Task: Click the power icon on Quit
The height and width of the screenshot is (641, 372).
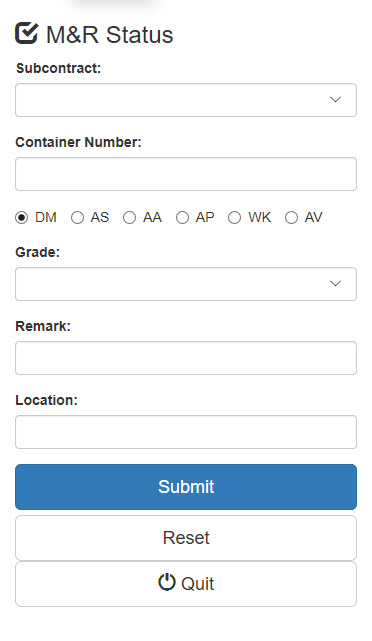Action: pyautogui.click(x=167, y=582)
